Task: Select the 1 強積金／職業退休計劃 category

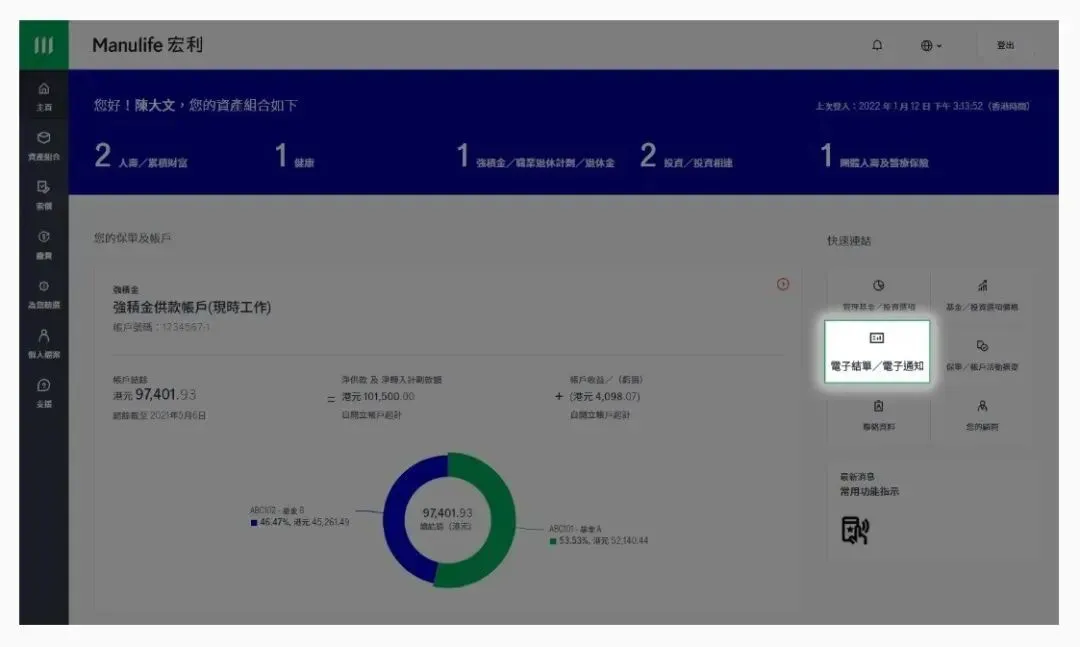Action: click(535, 156)
